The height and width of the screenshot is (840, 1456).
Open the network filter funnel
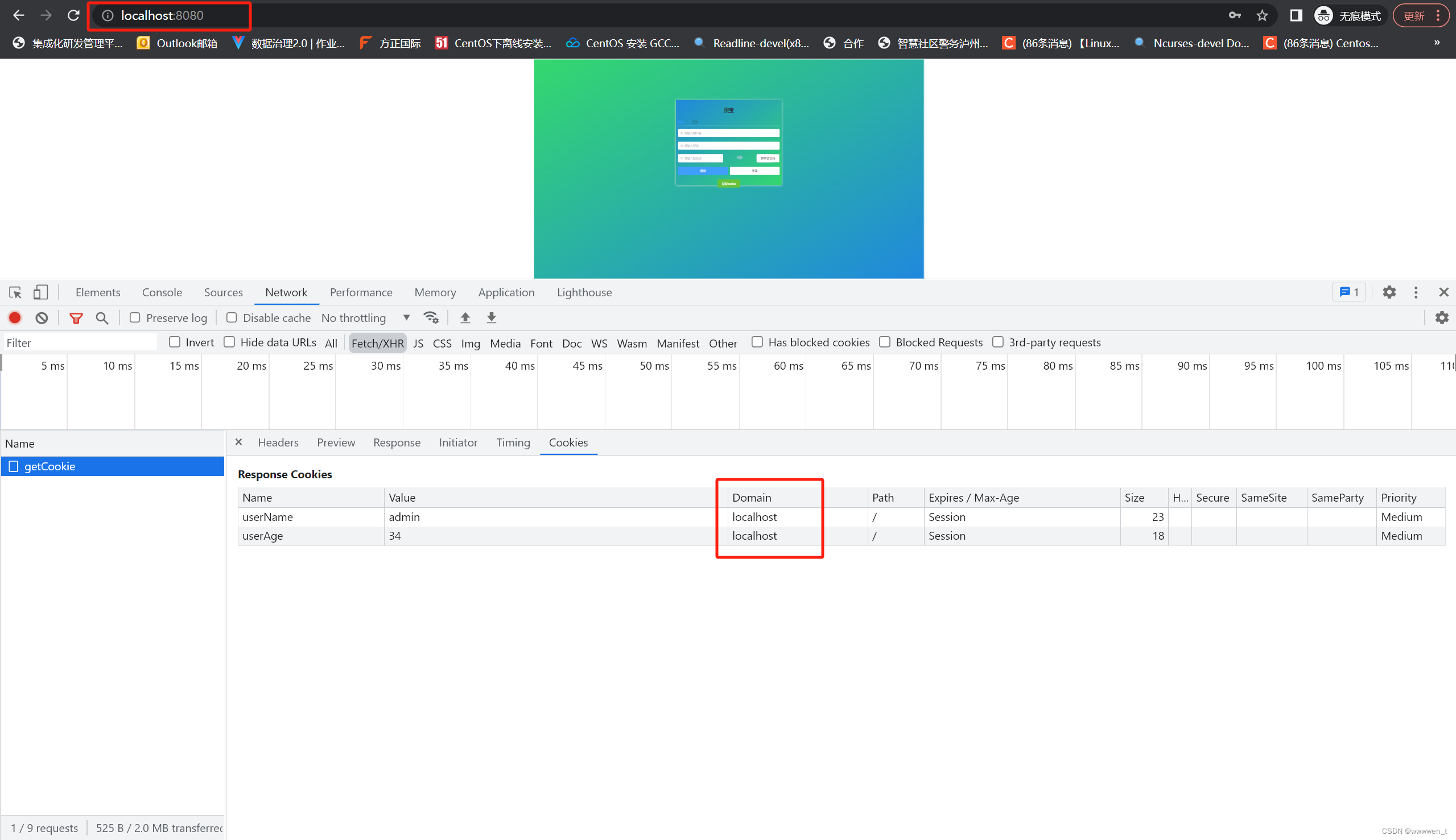tap(76, 318)
